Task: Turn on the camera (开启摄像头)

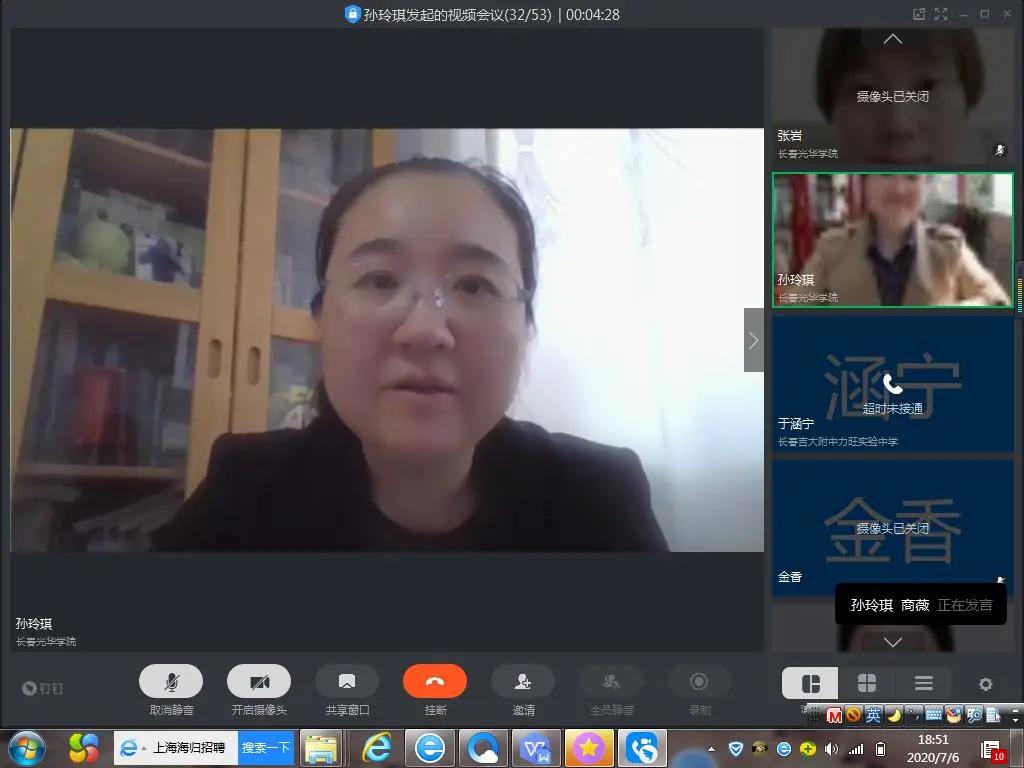Action: (259, 682)
